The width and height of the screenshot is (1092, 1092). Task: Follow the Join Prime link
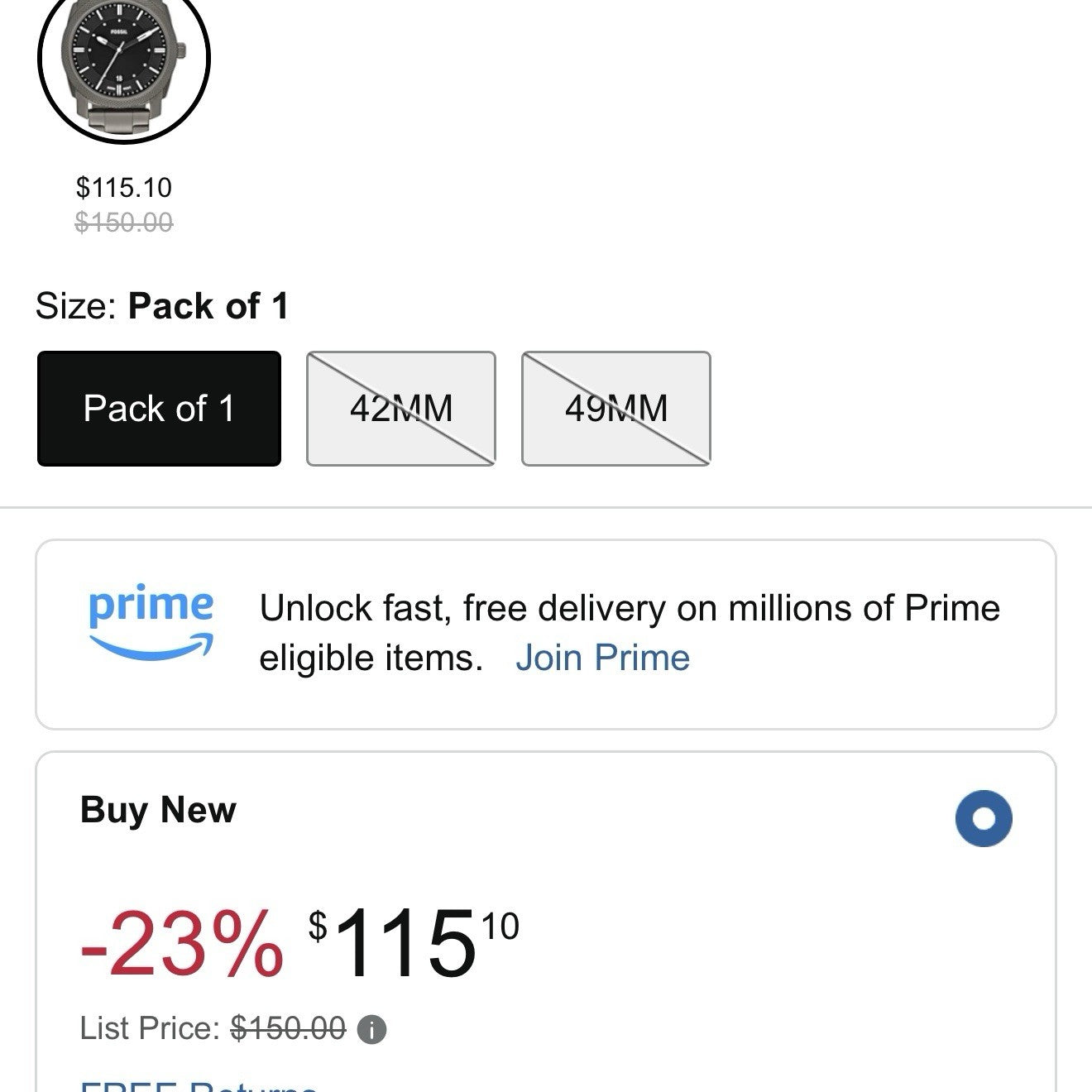pos(602,659)
